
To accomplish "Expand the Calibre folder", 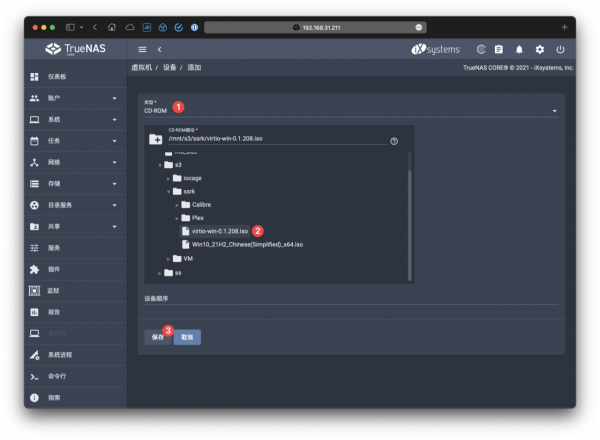I will 177,205.
